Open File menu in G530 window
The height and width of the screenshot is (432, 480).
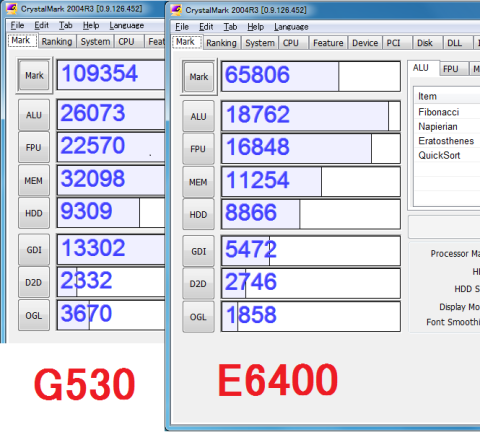17,25
